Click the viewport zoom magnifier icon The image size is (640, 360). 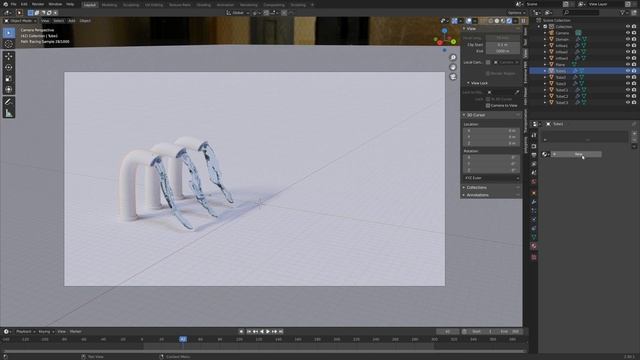click(453, 58)
